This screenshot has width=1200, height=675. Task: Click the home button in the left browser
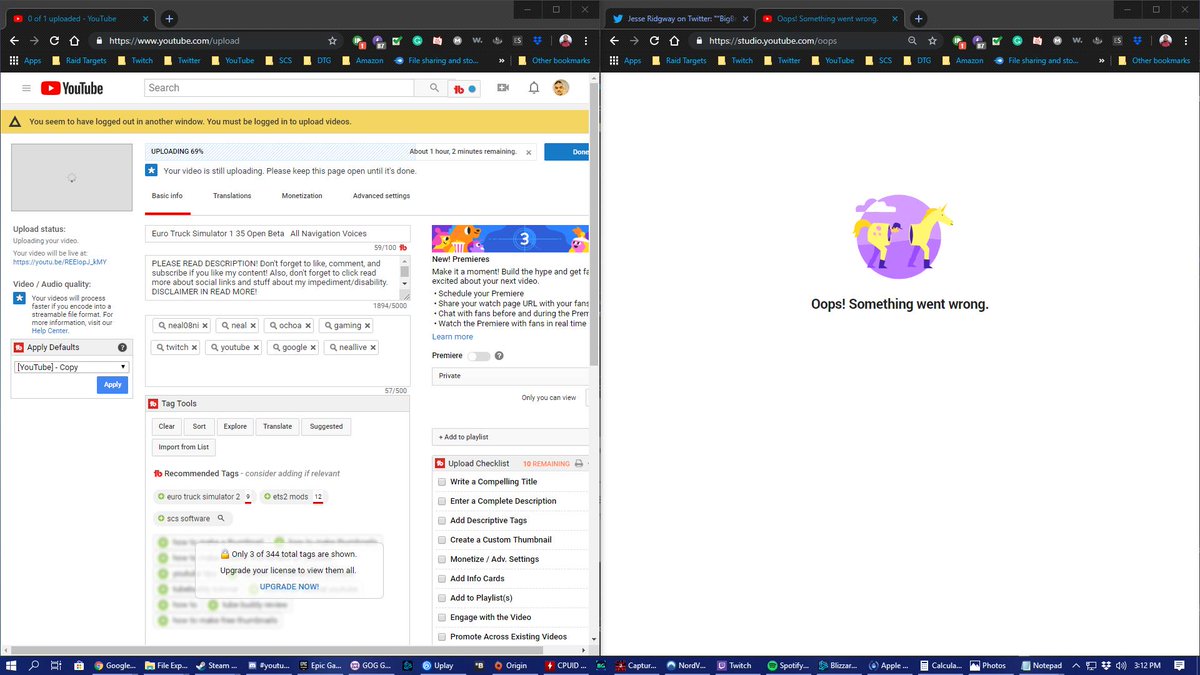click(x=75, y=41)
